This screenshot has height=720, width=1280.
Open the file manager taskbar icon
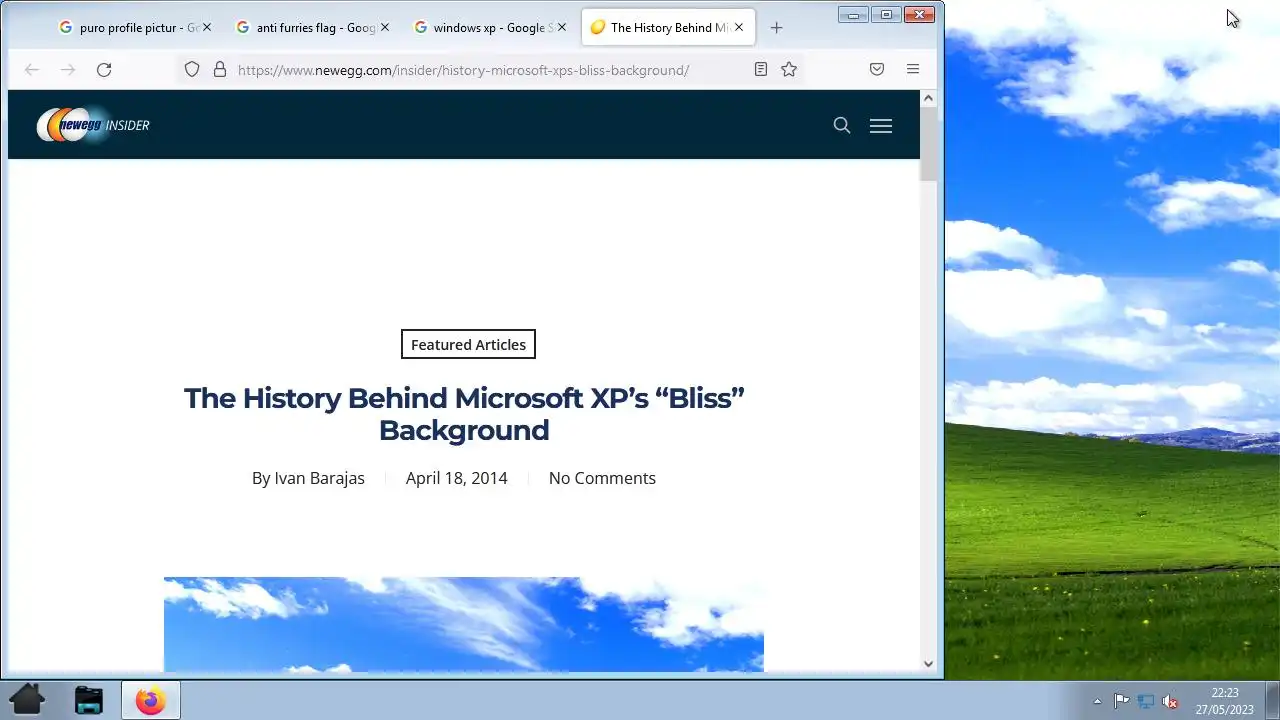[89, 700]
